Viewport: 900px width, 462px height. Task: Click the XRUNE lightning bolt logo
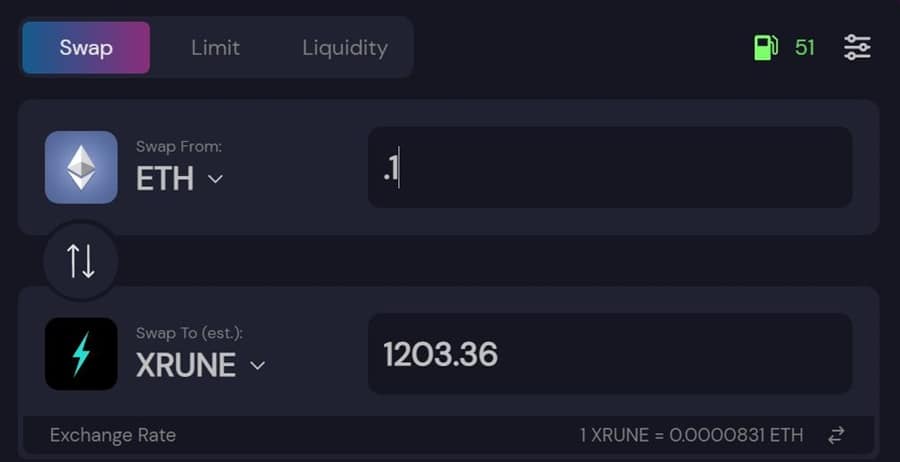[81, 354]
